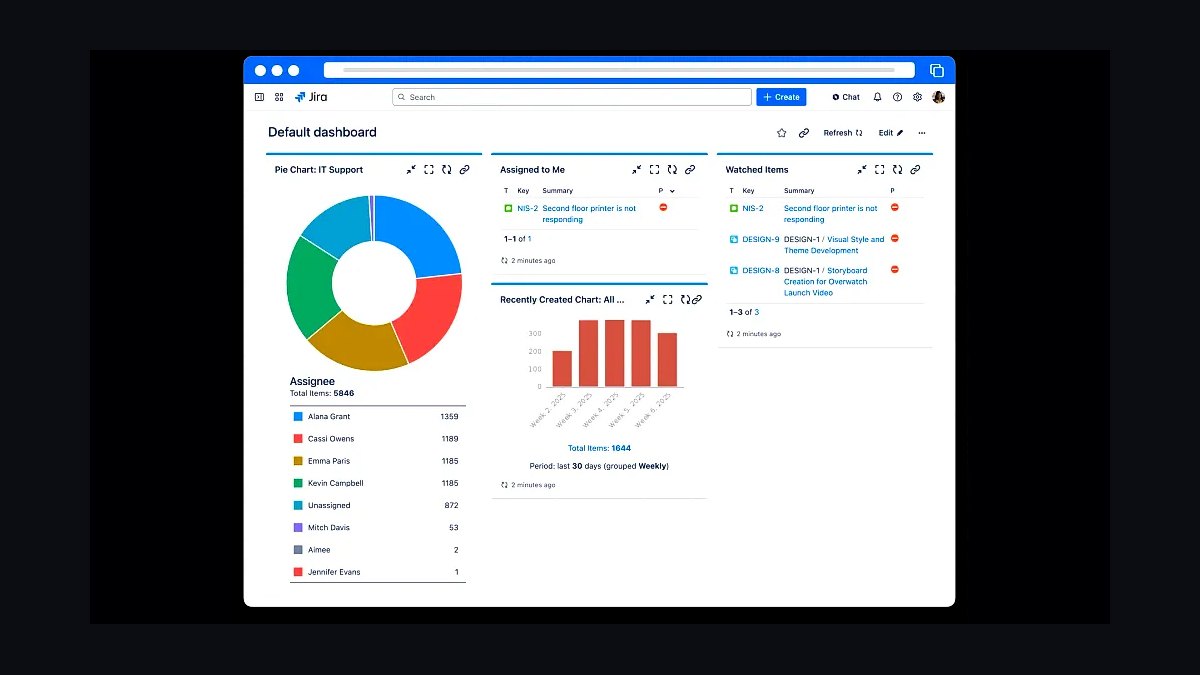
Task: Refresh the Pie Chart: IT Support gadget
Action: click(x=446, y=170)
